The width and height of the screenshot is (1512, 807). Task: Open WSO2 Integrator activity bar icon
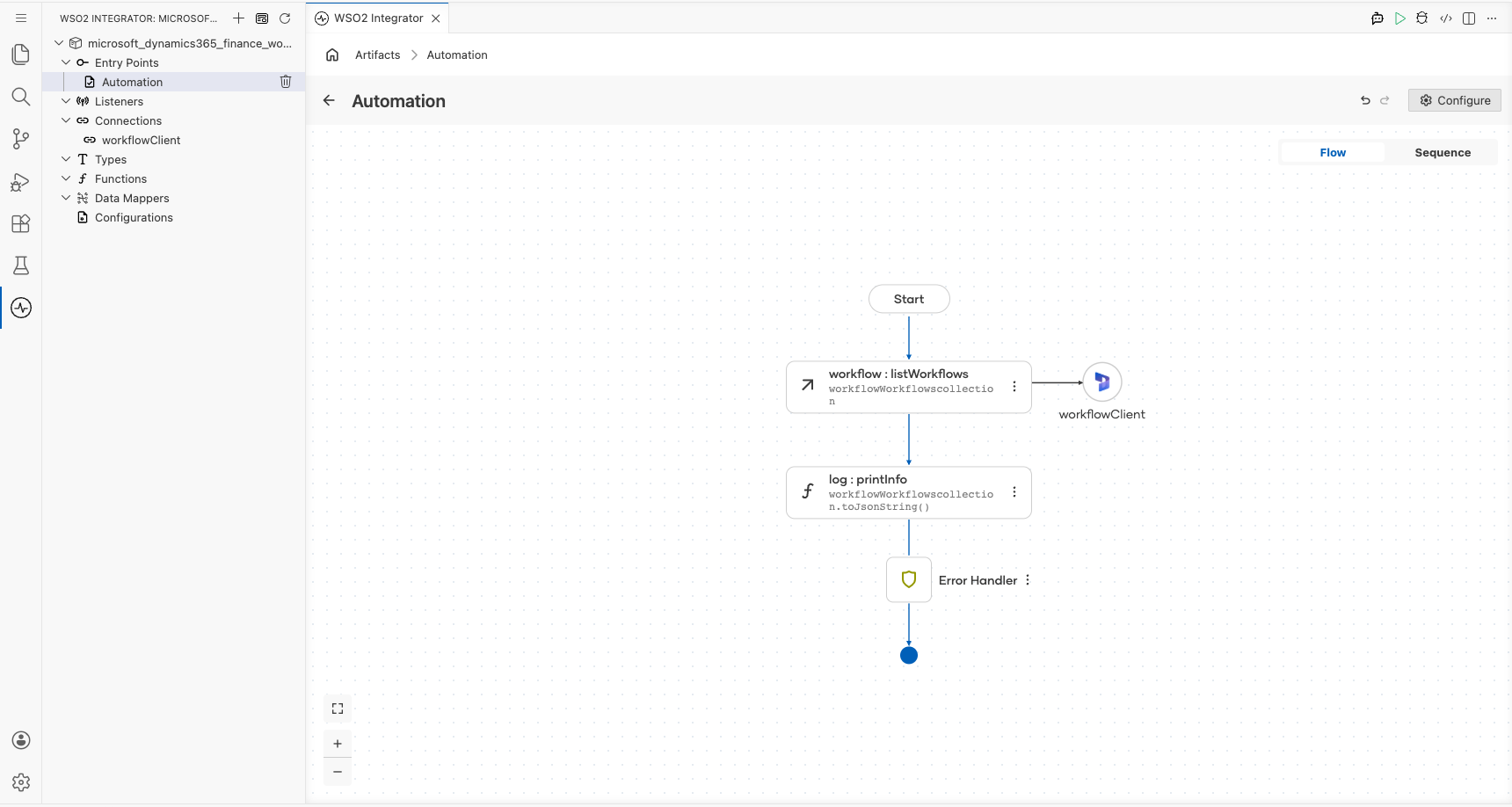21,308
